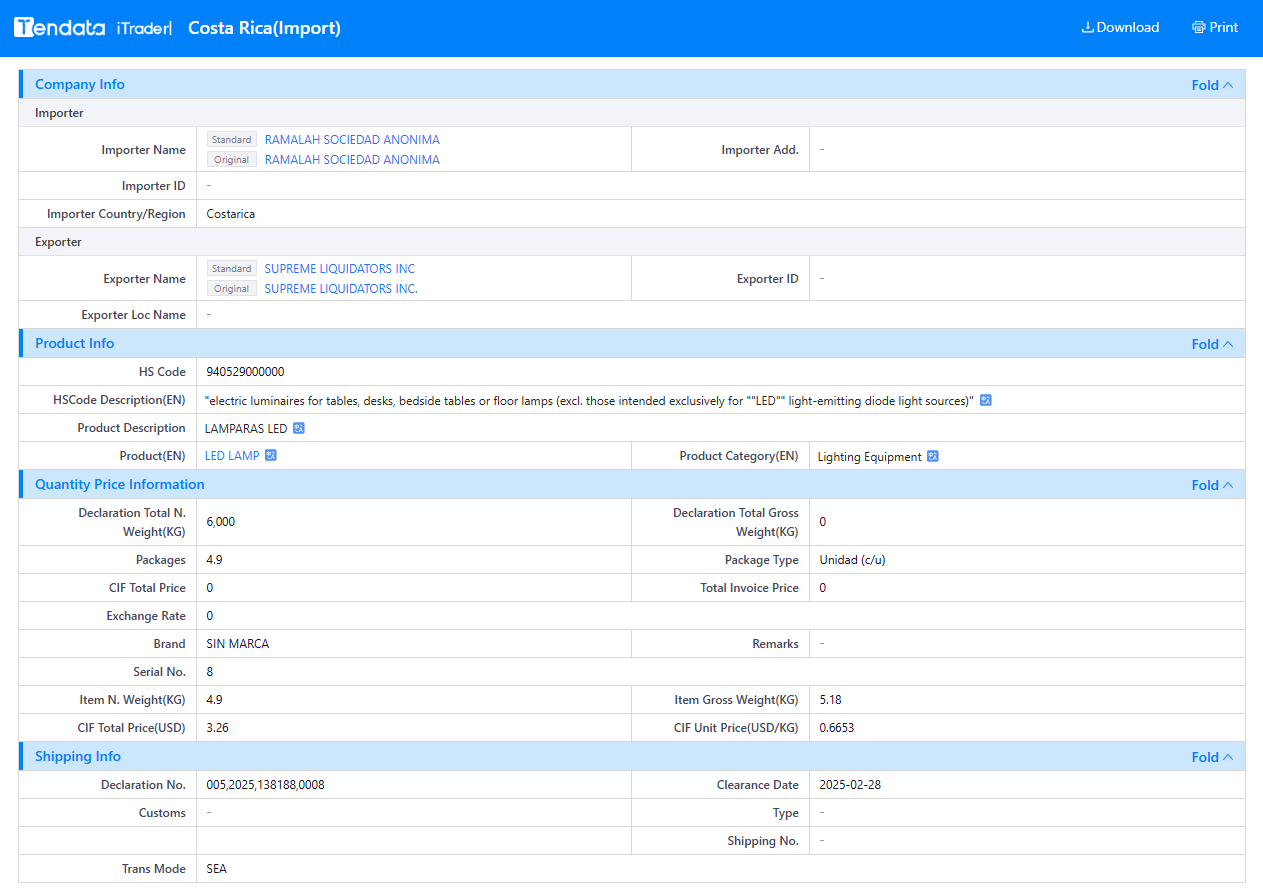Select the item gross weight 5.18
This screenshot has height=895, width=1263.
point(831,700)
